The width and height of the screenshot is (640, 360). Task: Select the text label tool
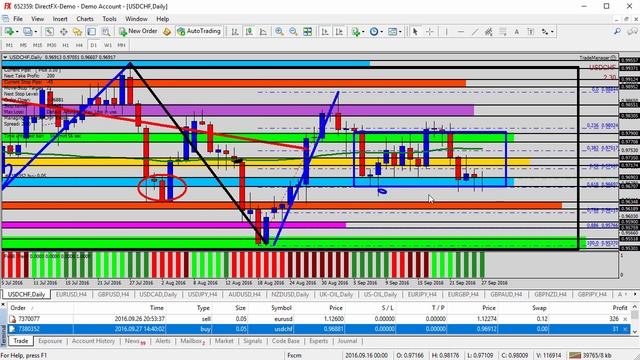point(531,31)
